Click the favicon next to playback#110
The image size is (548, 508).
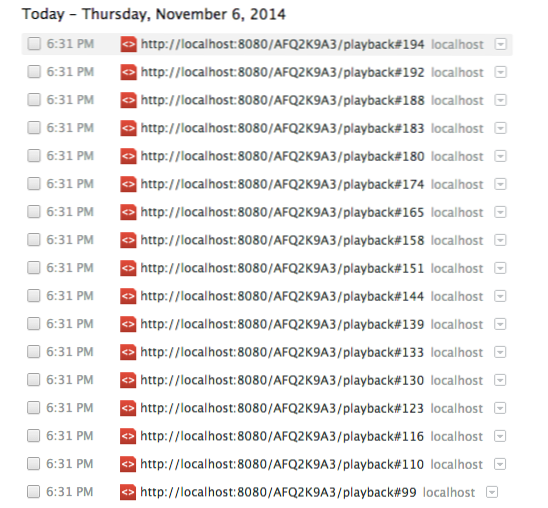click(128, 464)
